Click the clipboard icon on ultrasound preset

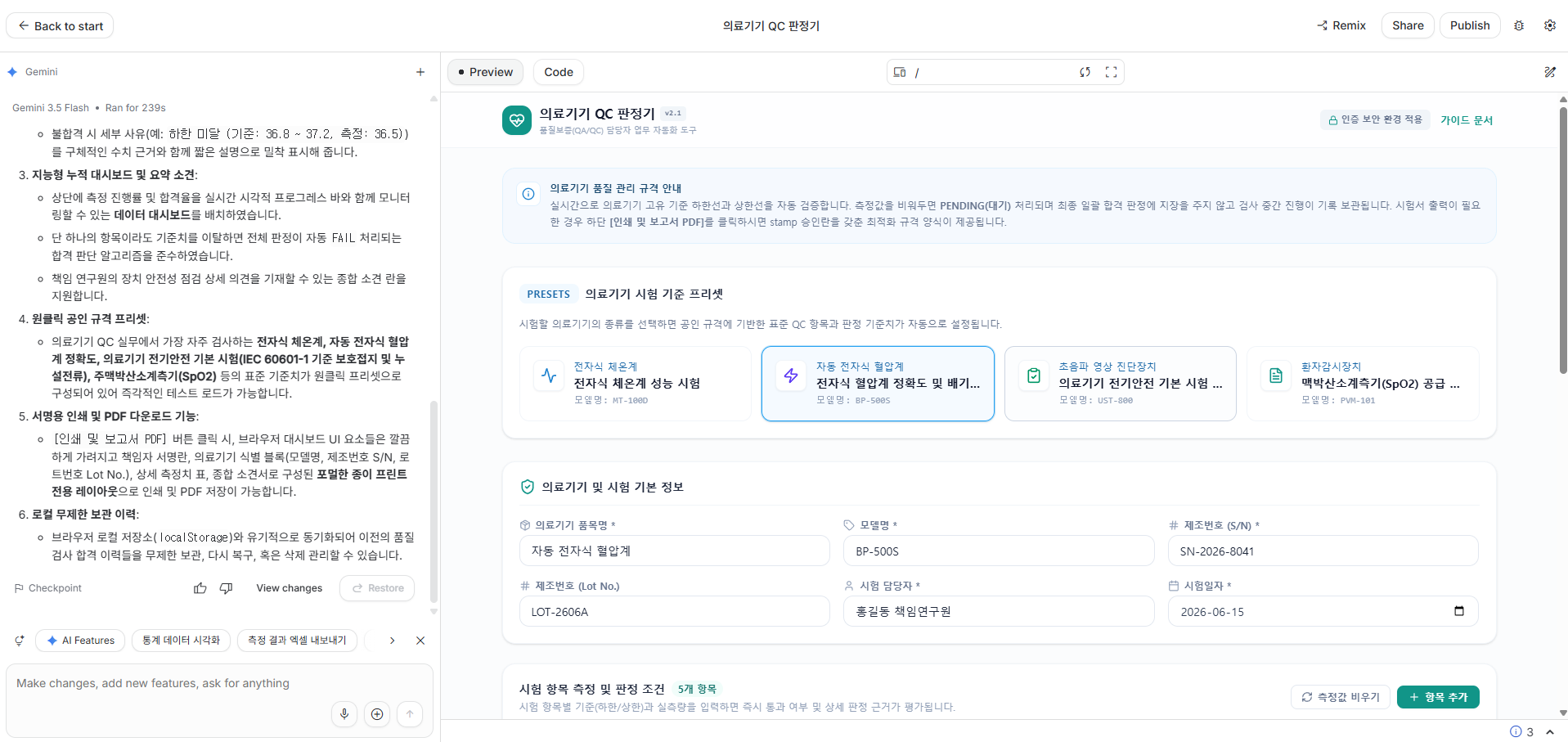pyautogui.click(x=1034, y=375)
